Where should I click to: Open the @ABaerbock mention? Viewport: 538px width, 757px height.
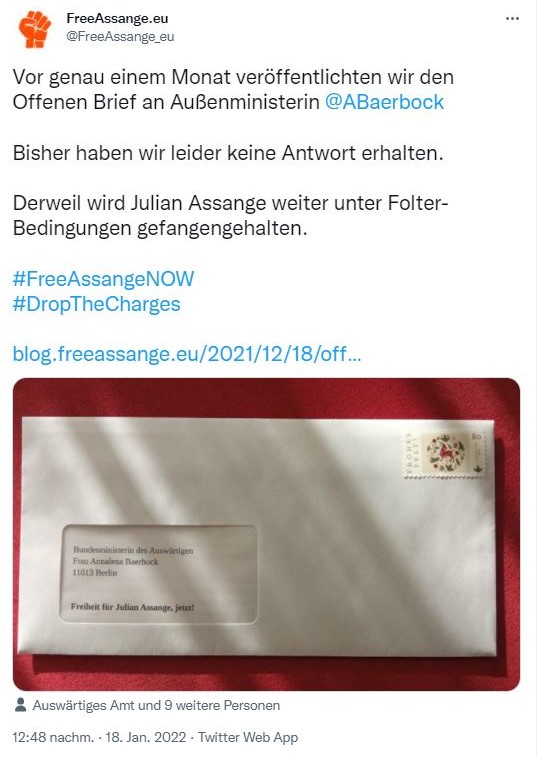[x=384, y=102]
